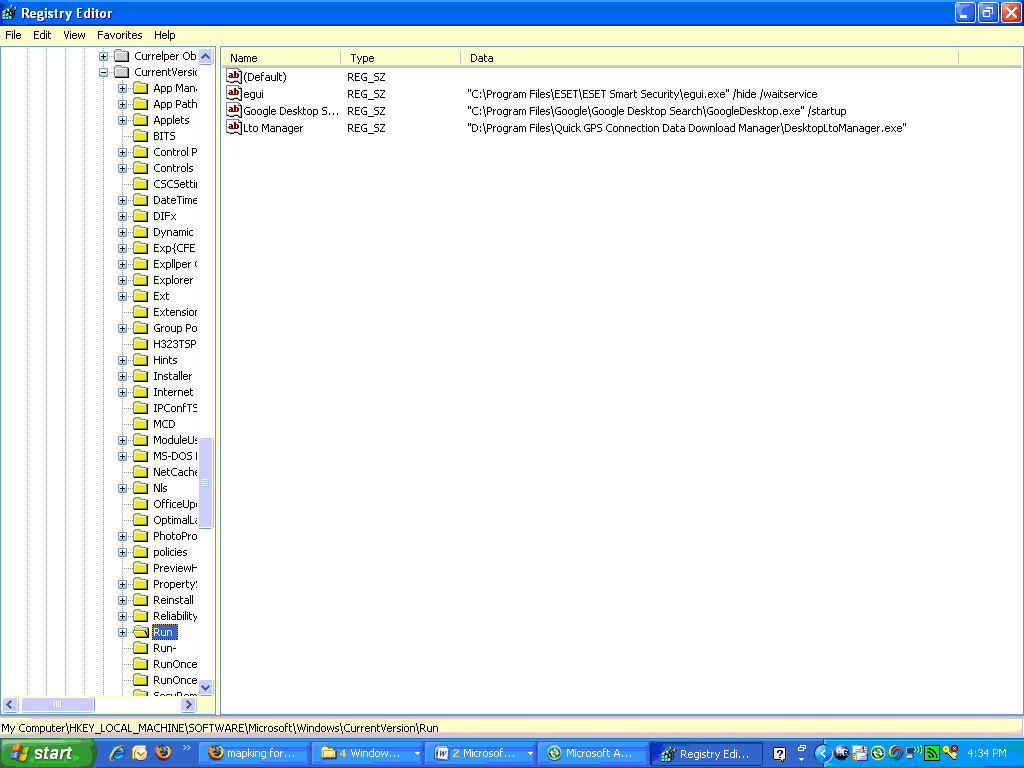Select the Explorer key in tree
1024x768 pixels.
[173, 280]
